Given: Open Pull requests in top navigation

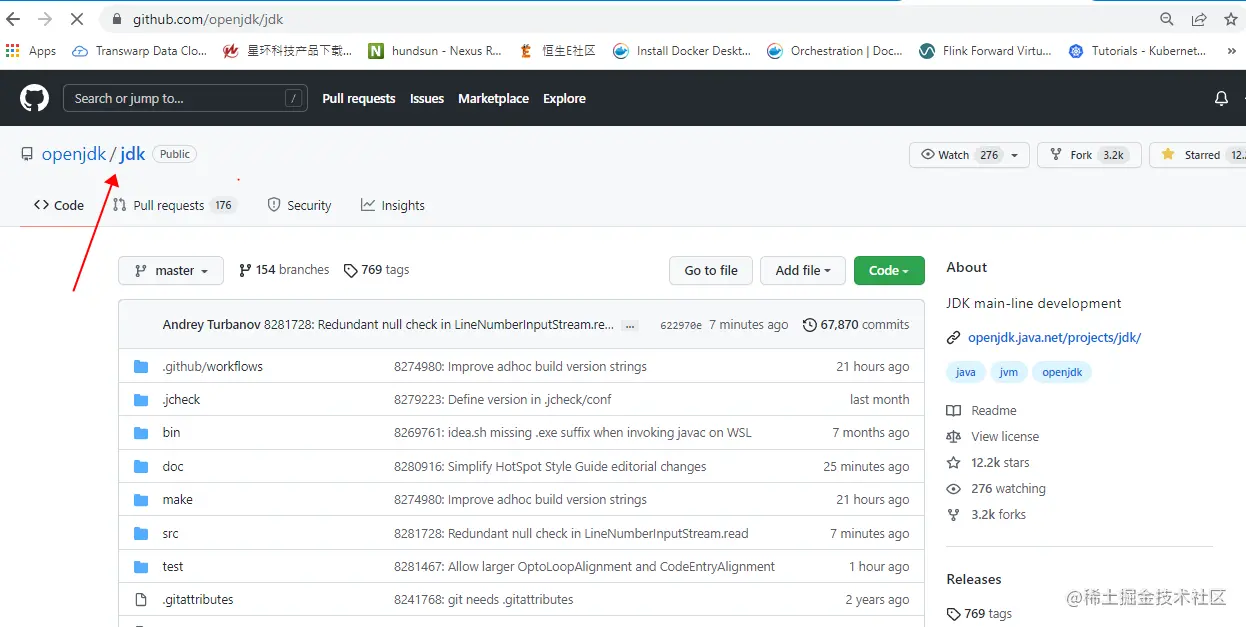Looking at the screenshot, I should 359,98.
